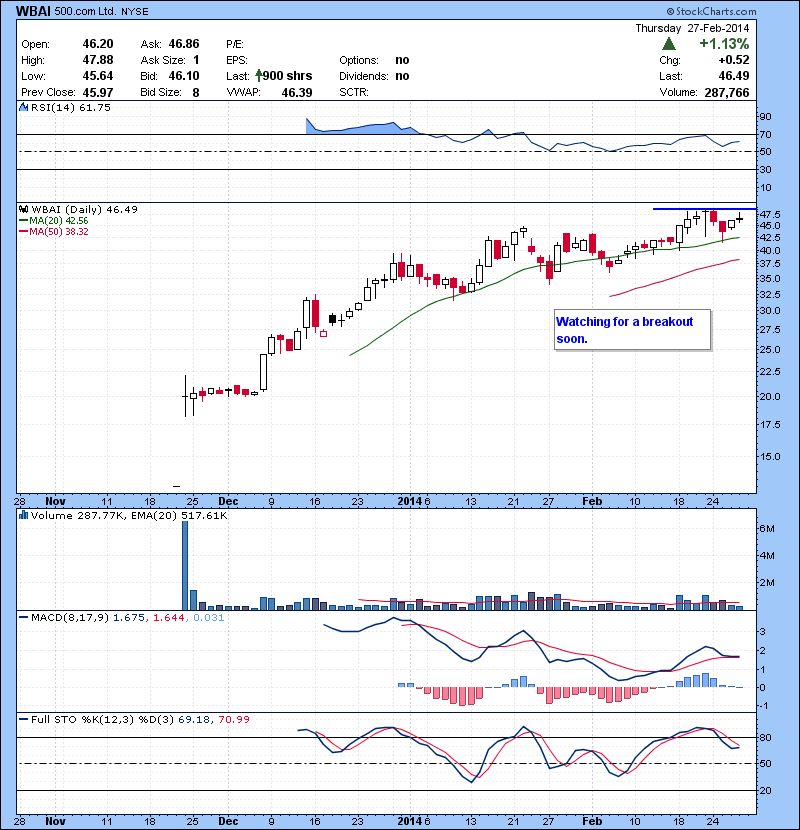Click the VWAP value 46.39
The image size is (800, 830).
pos(296,93)
